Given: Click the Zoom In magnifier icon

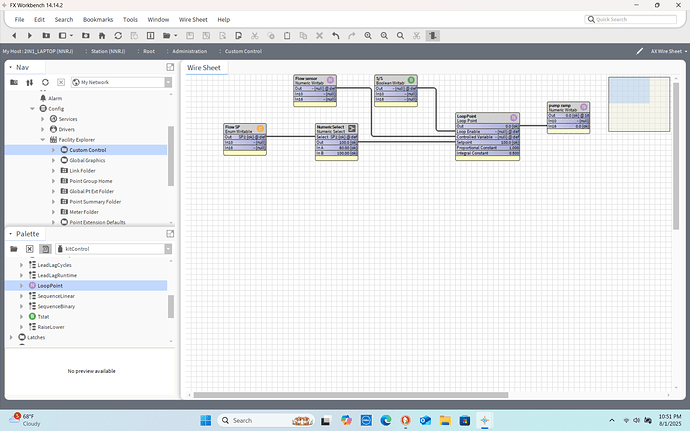Looking at the screenshot, I should [369, 36].
